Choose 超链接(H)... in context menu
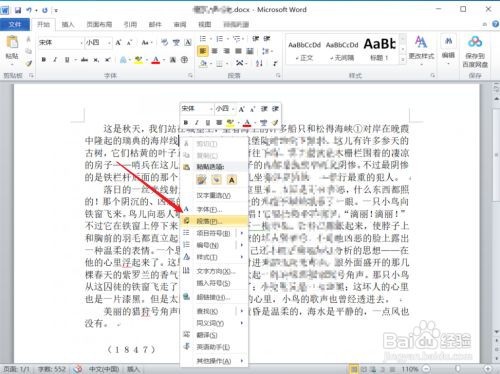500x374 pixels. click(214, 297)
